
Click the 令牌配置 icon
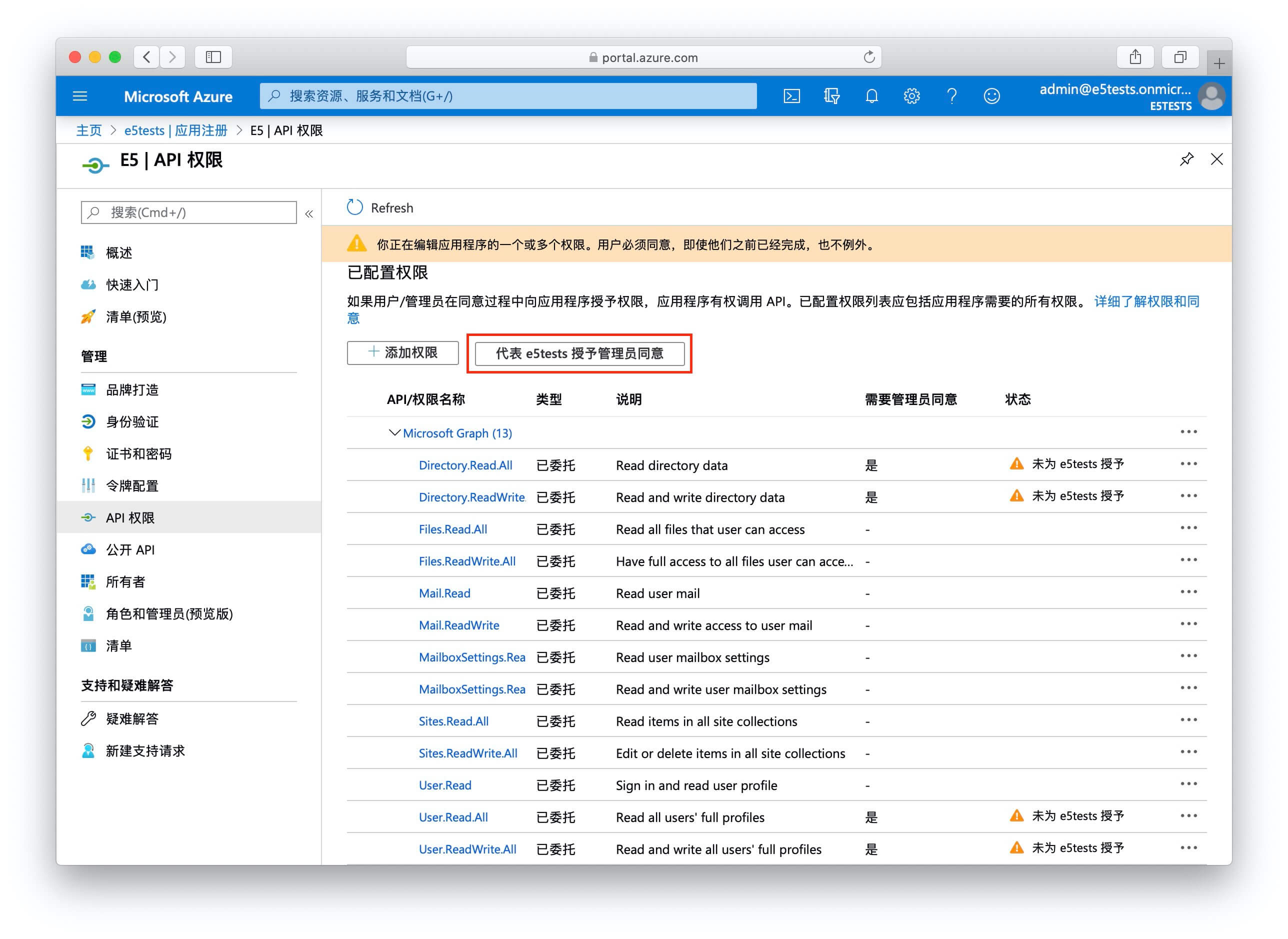point(88,485)
